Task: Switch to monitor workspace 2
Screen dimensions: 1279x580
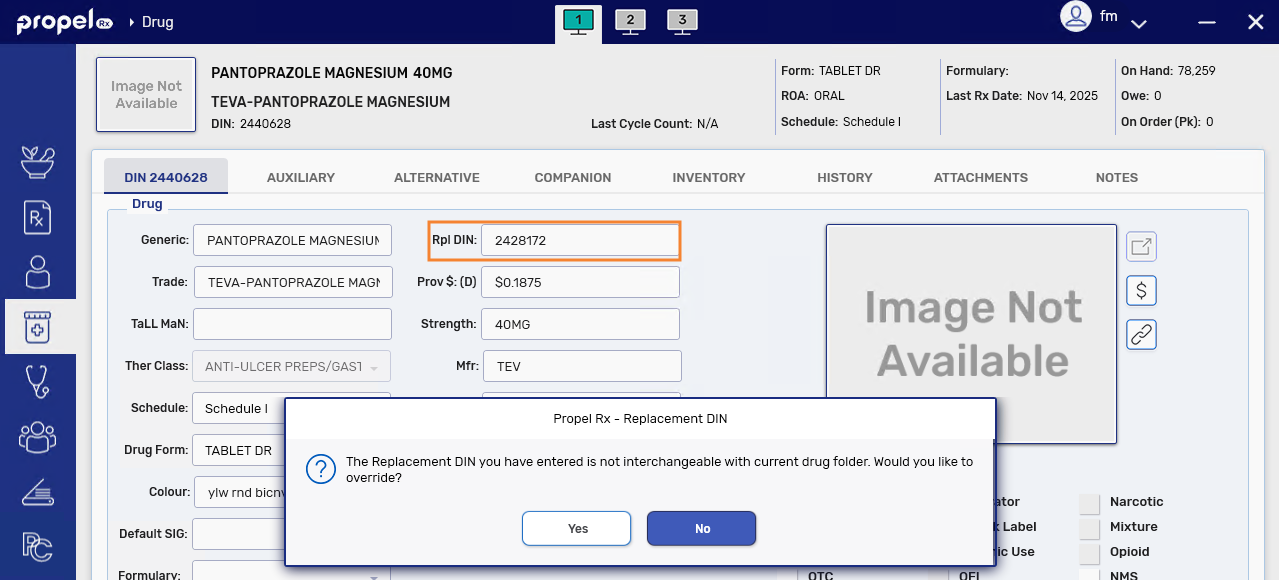Action: click(630, 21)
